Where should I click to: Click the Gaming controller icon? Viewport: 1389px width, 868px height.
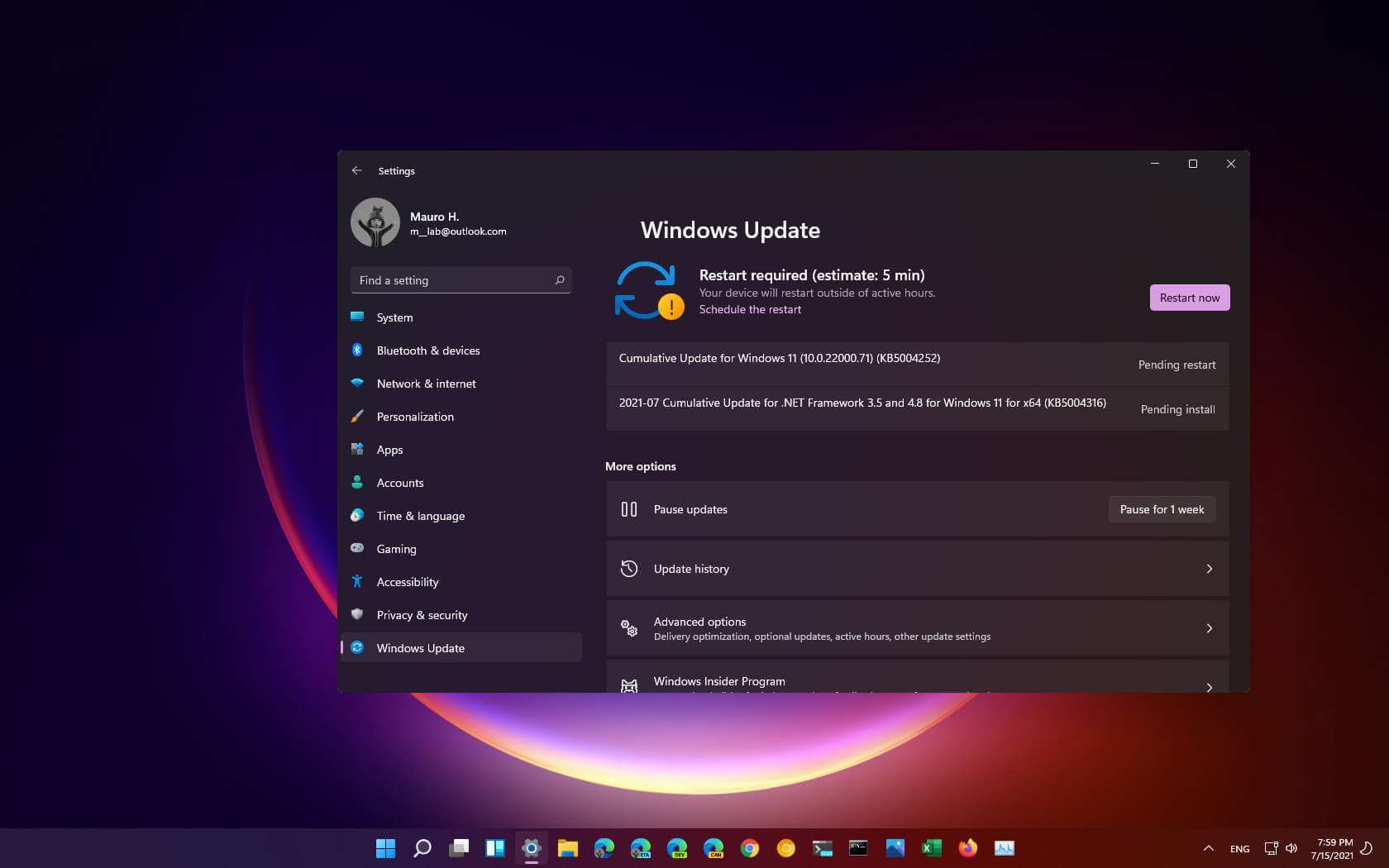pos(358,549)
